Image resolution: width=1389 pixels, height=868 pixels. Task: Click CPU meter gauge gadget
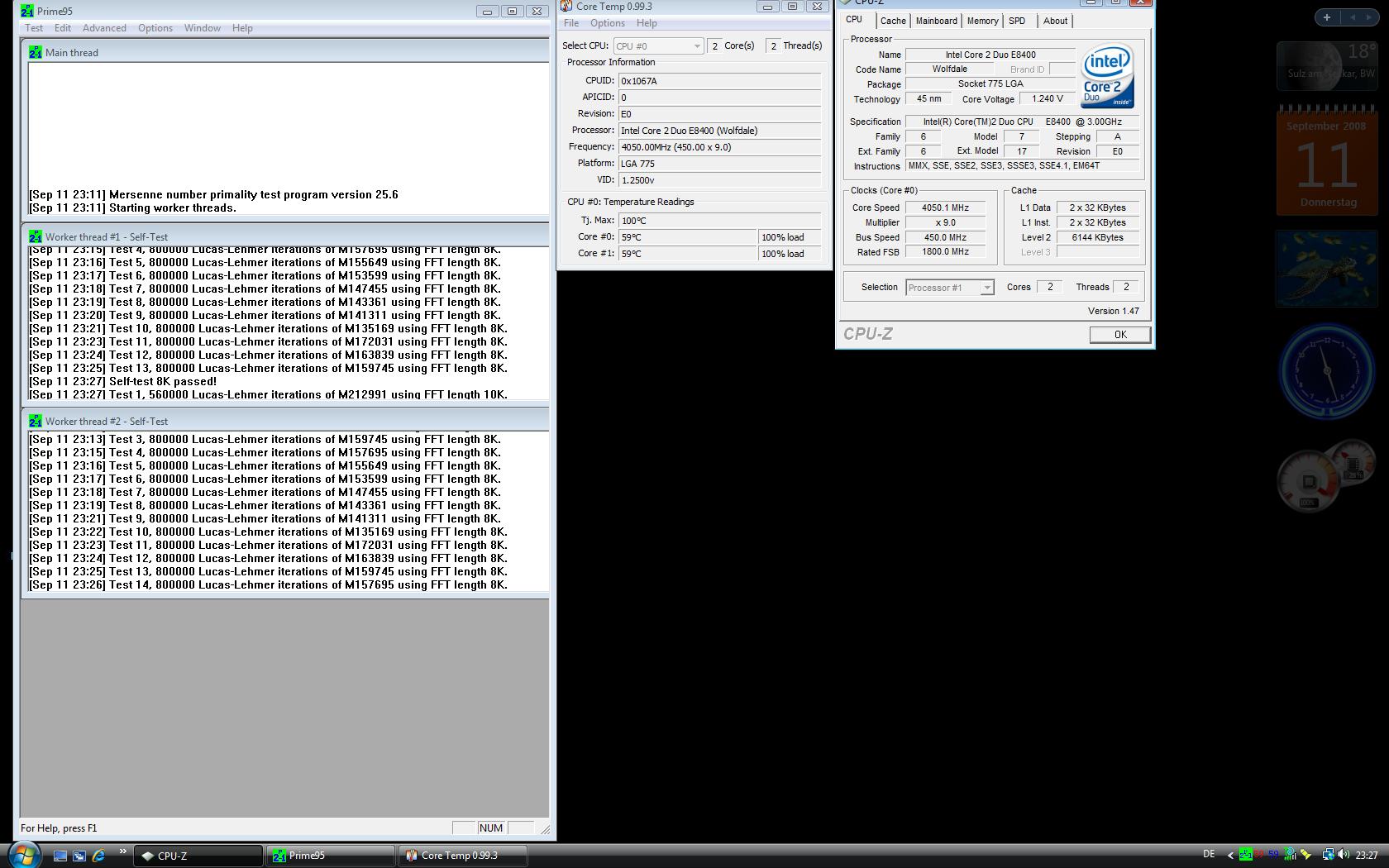pyautogui.click(x=1325, y=475)
